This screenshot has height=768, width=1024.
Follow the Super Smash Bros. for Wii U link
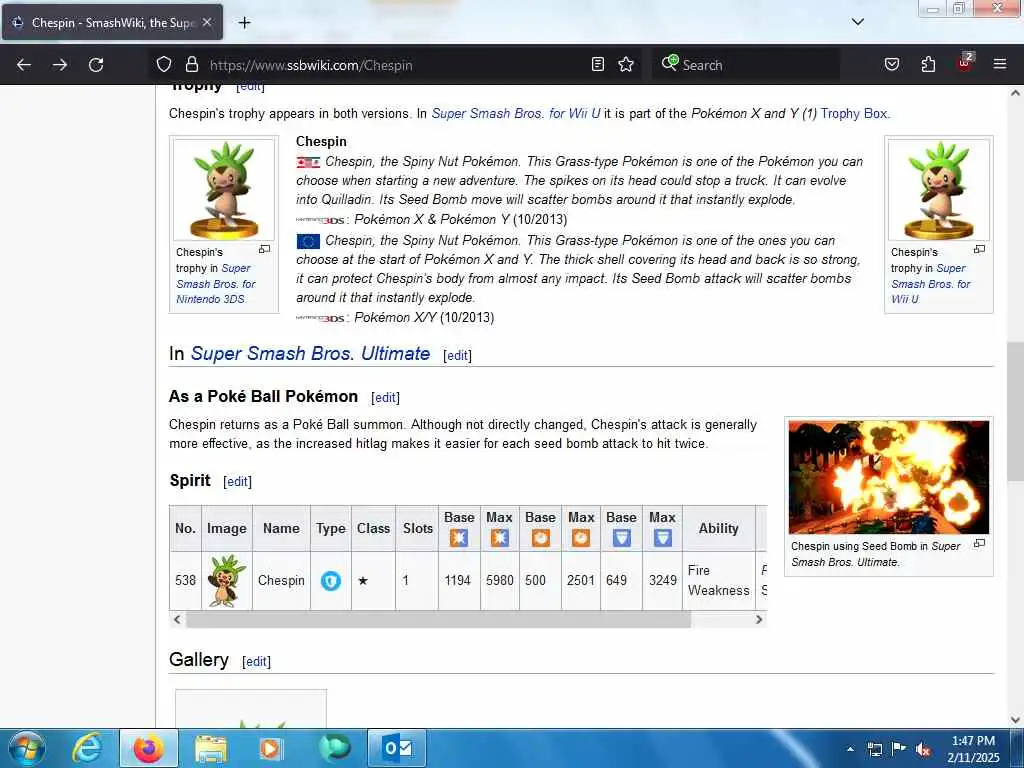click(516, 114)
